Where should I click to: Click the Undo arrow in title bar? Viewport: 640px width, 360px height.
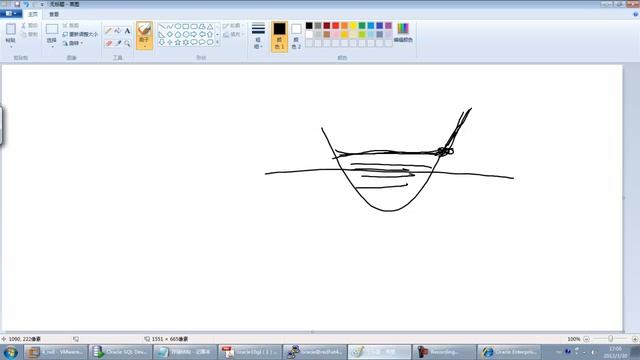tap(26, 4)
